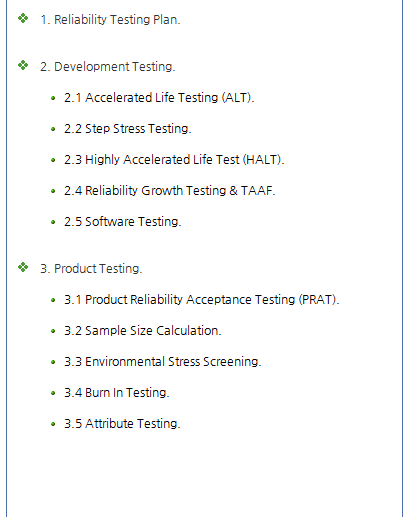Screen dimensions: 409x517
Task: Open 3.2 Sample Size Calculation item
Action: click(143, 331)
